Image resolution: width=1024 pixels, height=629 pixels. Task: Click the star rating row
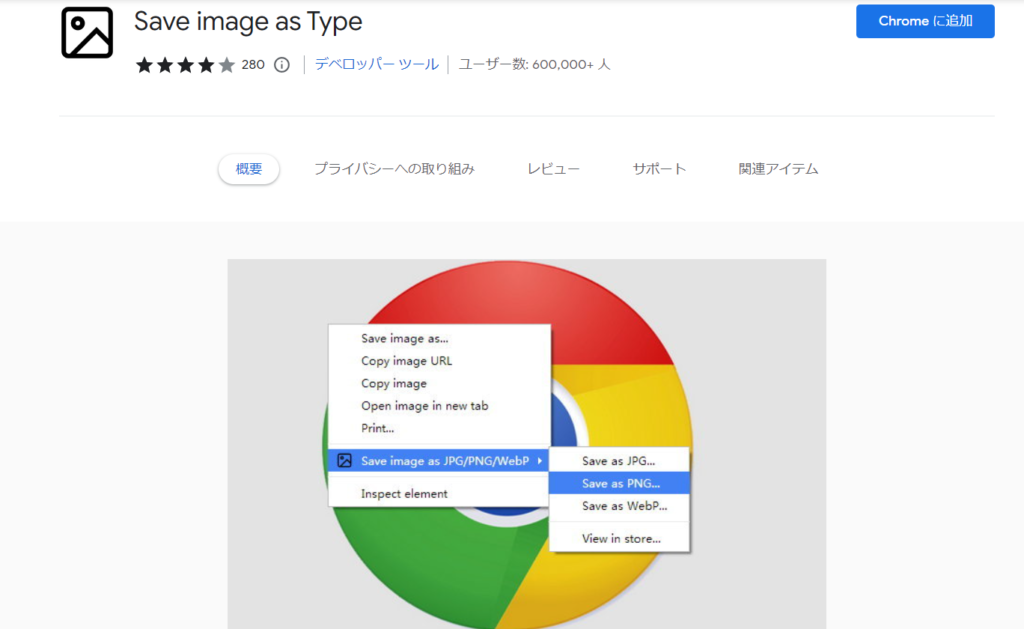(x=185, y=65)
